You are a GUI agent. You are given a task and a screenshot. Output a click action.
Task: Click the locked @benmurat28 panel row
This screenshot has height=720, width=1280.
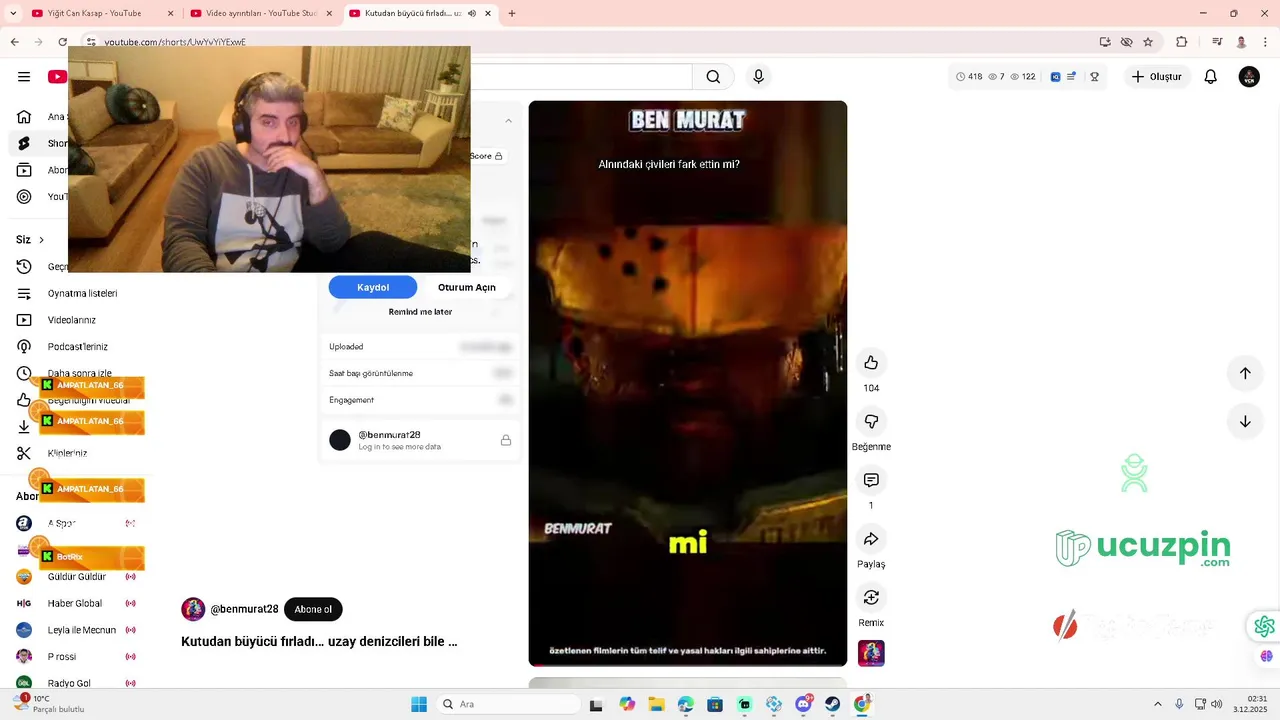point(420,440)
